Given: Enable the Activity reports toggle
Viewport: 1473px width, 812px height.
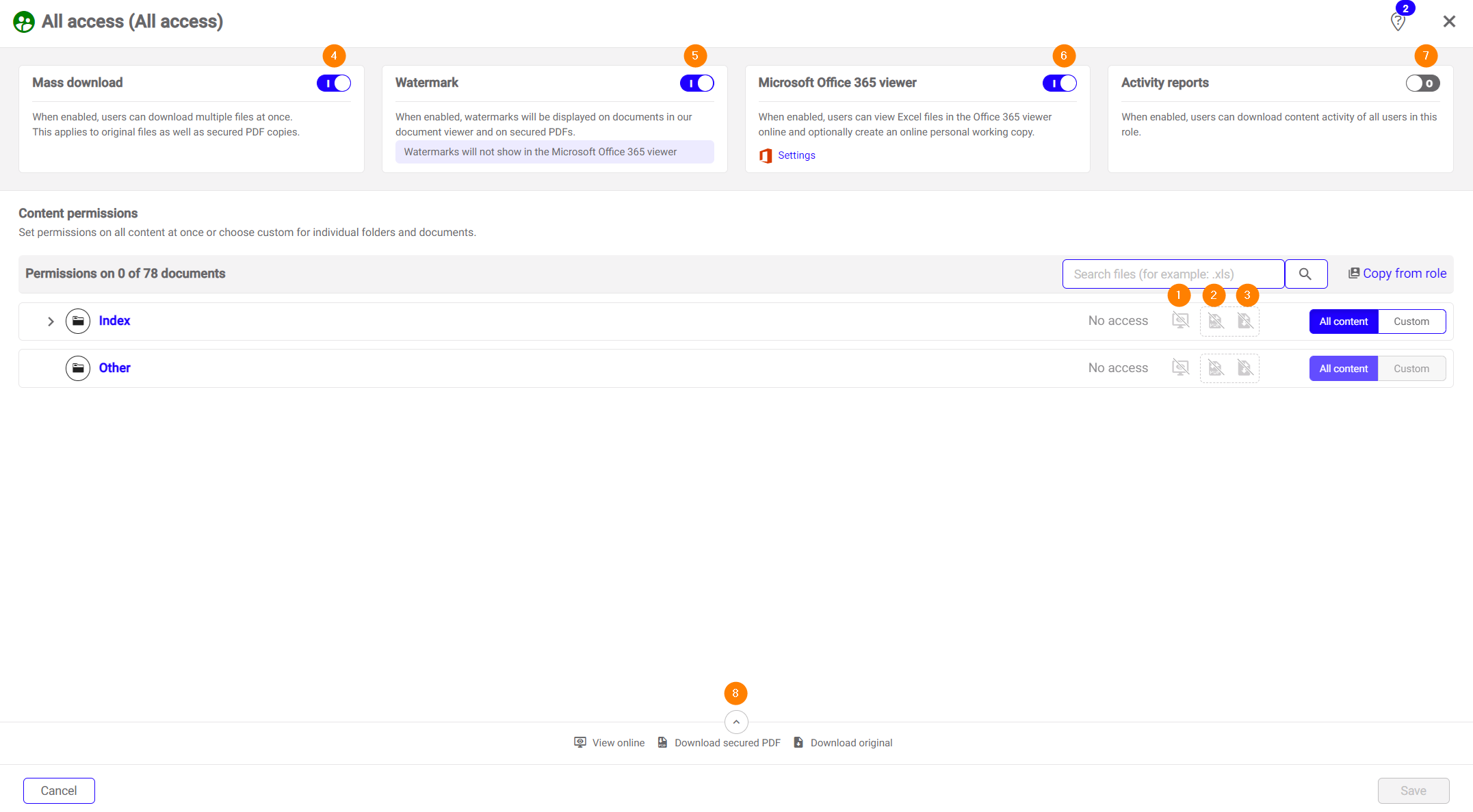Looking at the screenshot, I should tap(1422, 83).
